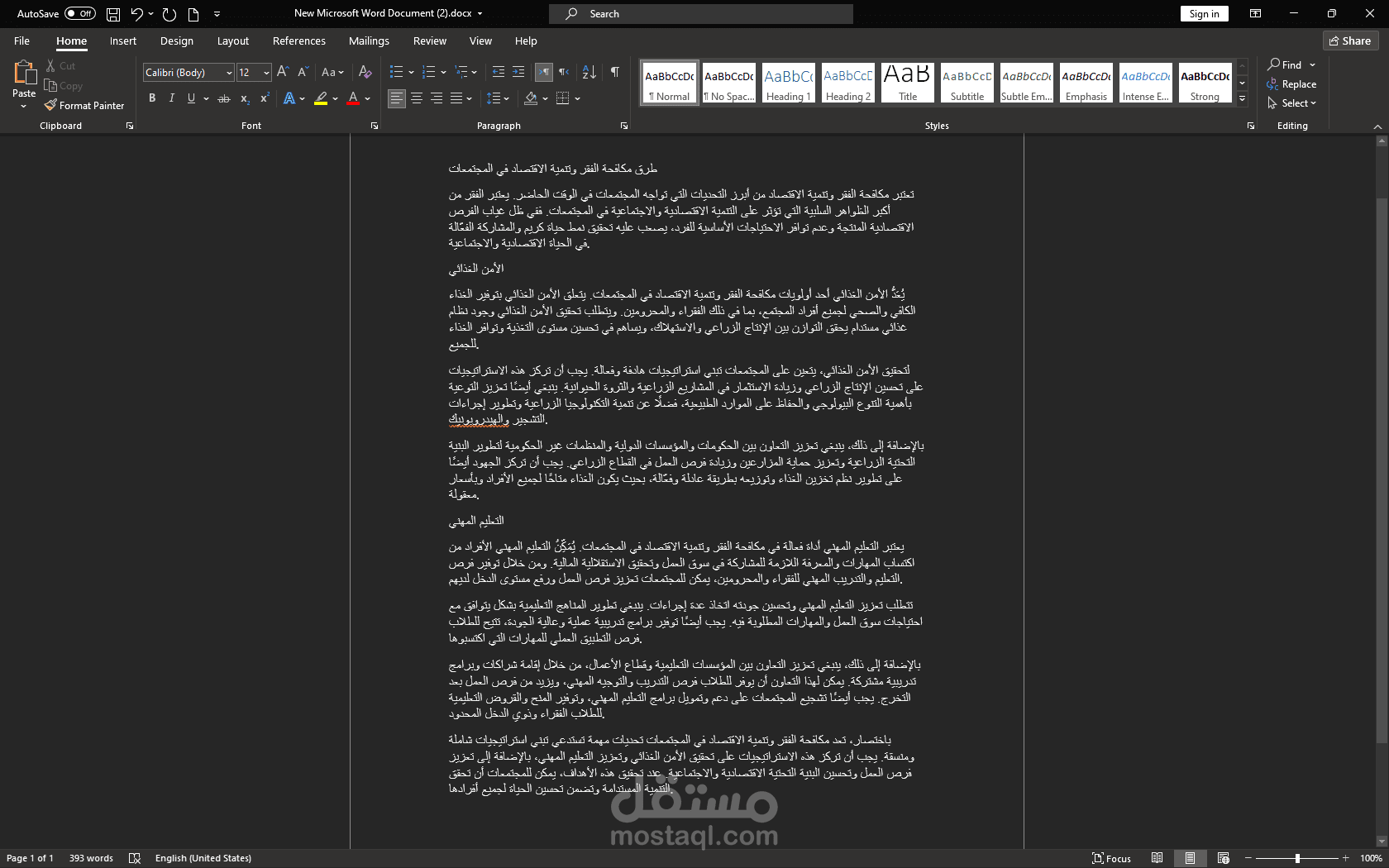
Task: Switch to the Design tab
Action: (177, 41)
